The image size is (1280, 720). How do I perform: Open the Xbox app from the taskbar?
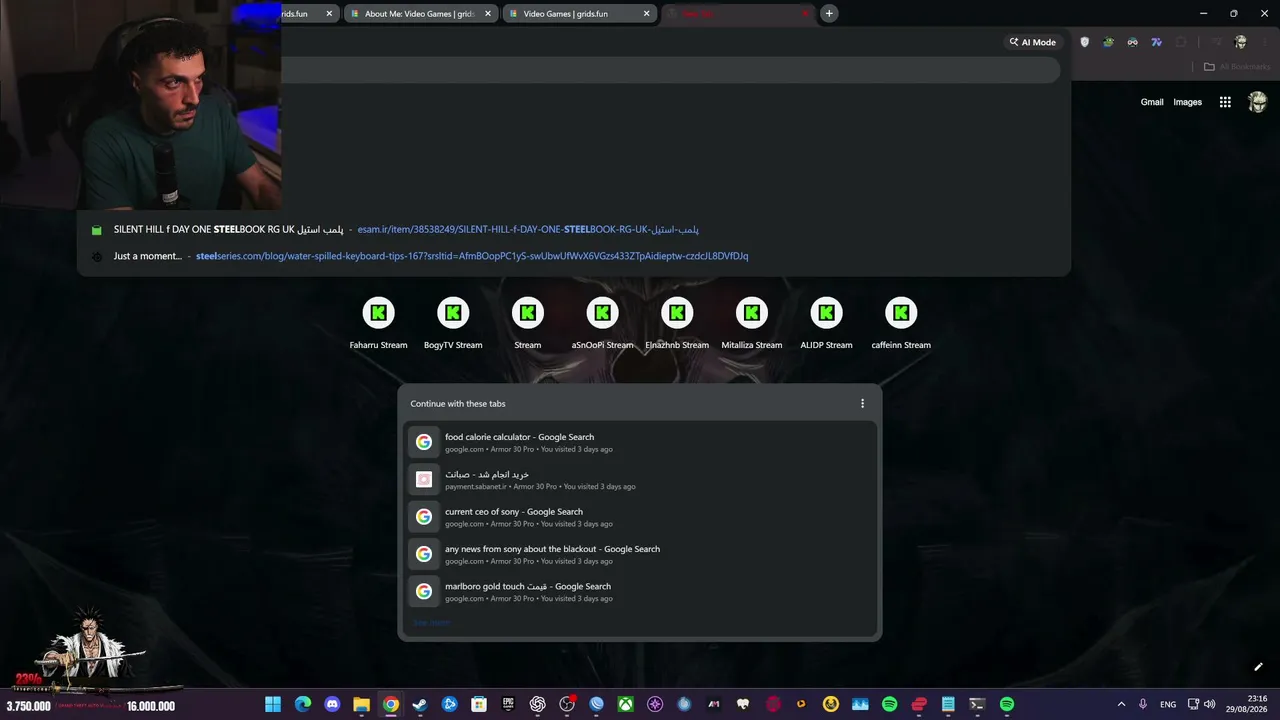click(625, 704)
